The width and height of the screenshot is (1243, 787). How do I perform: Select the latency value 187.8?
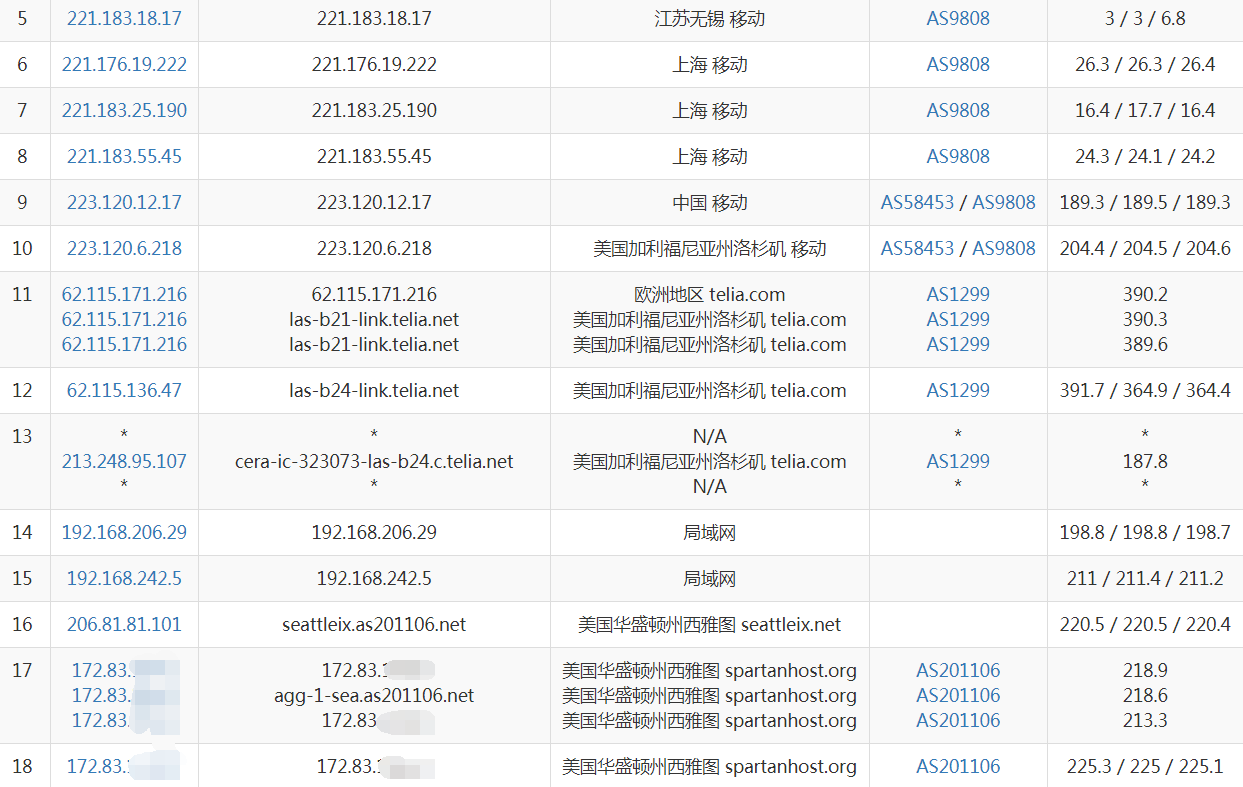(1145, 462)
